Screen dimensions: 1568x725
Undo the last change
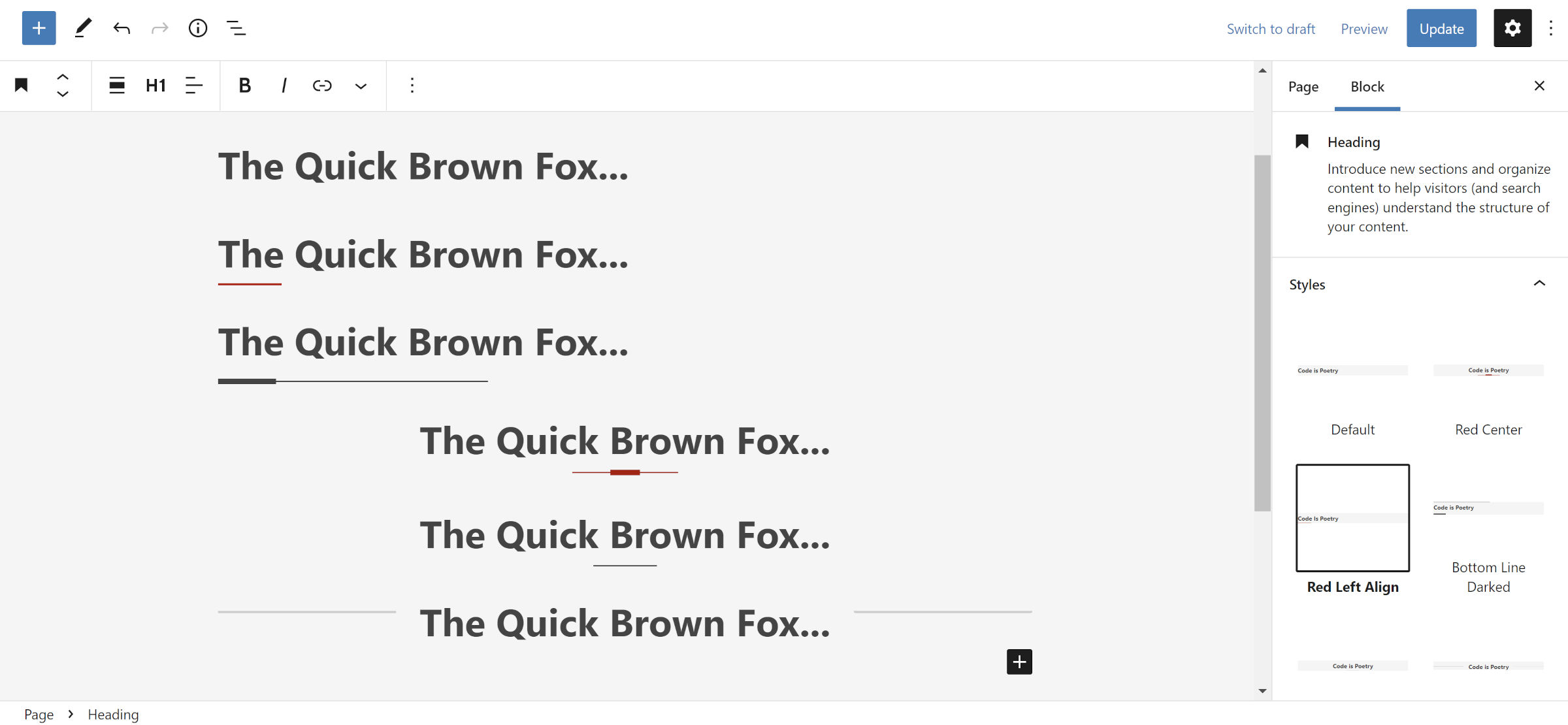tap(122, 28)
